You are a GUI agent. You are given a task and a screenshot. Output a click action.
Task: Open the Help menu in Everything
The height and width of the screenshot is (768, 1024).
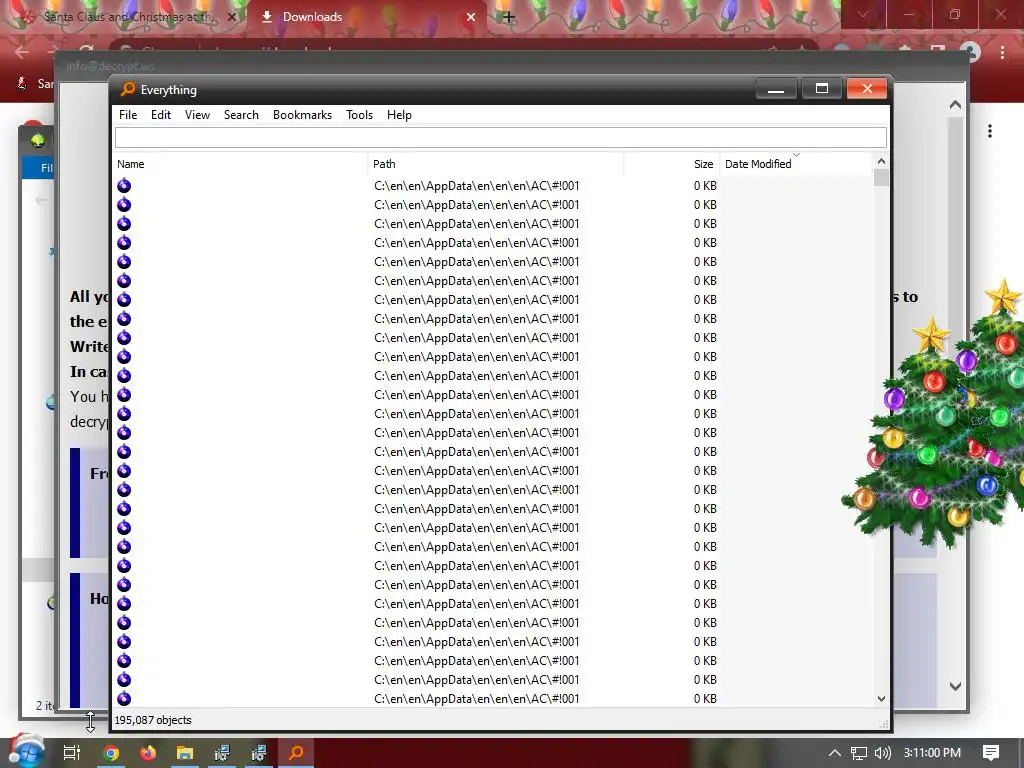point(399,115)
